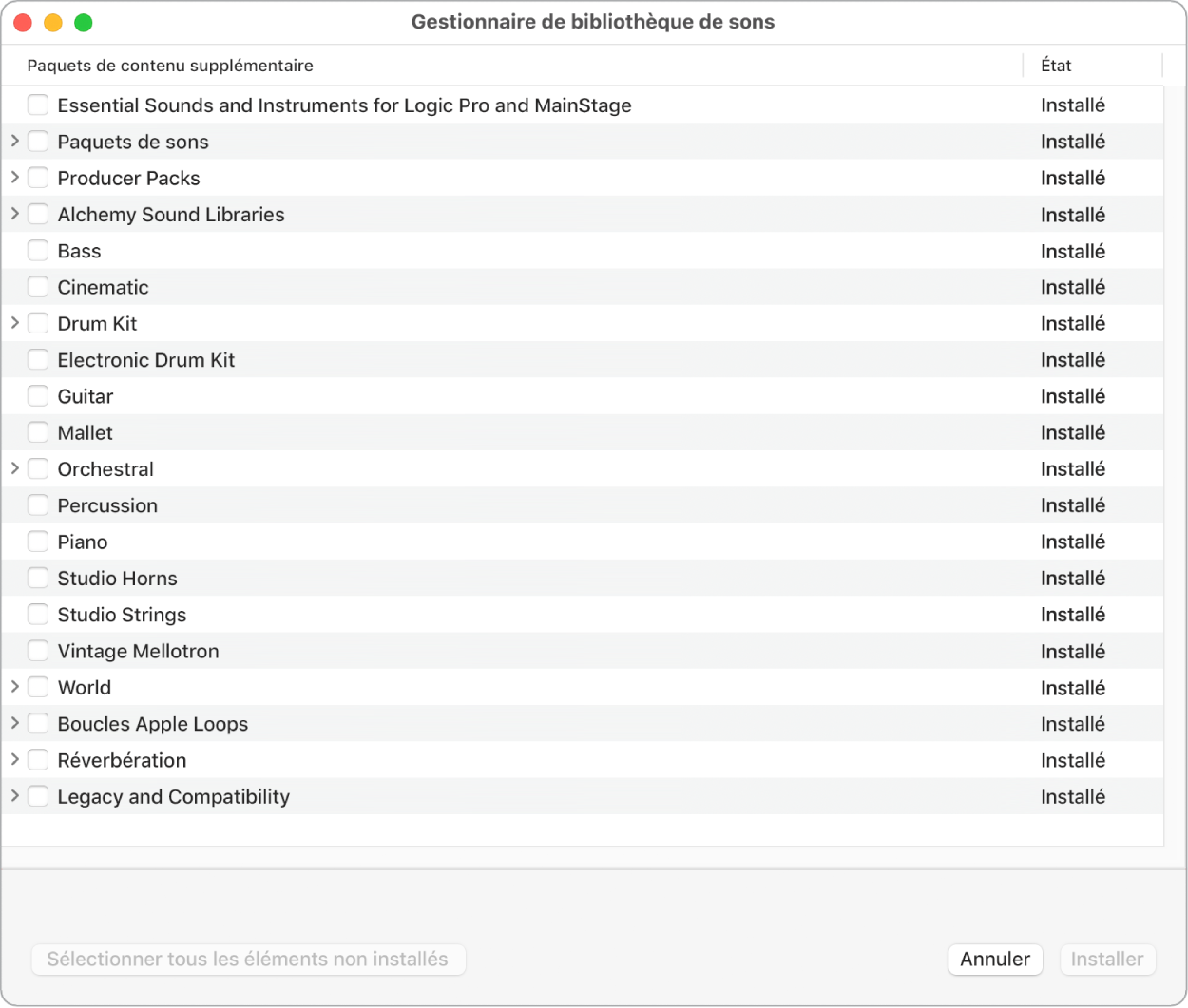The image size is (1188, 1008).
Task: Check the Electronic Drum Kit box
Action: pos(38,360)
